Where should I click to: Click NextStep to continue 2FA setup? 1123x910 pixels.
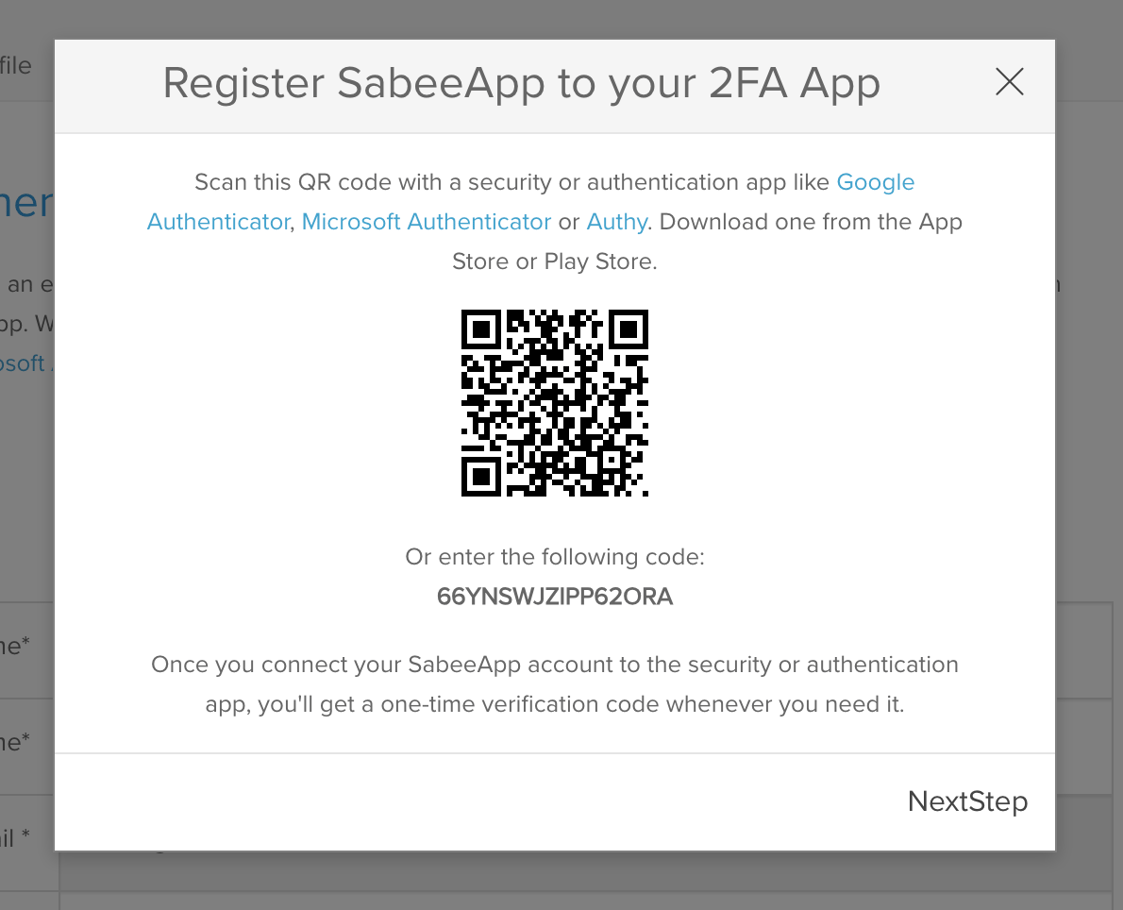click(x=966, y=801)
